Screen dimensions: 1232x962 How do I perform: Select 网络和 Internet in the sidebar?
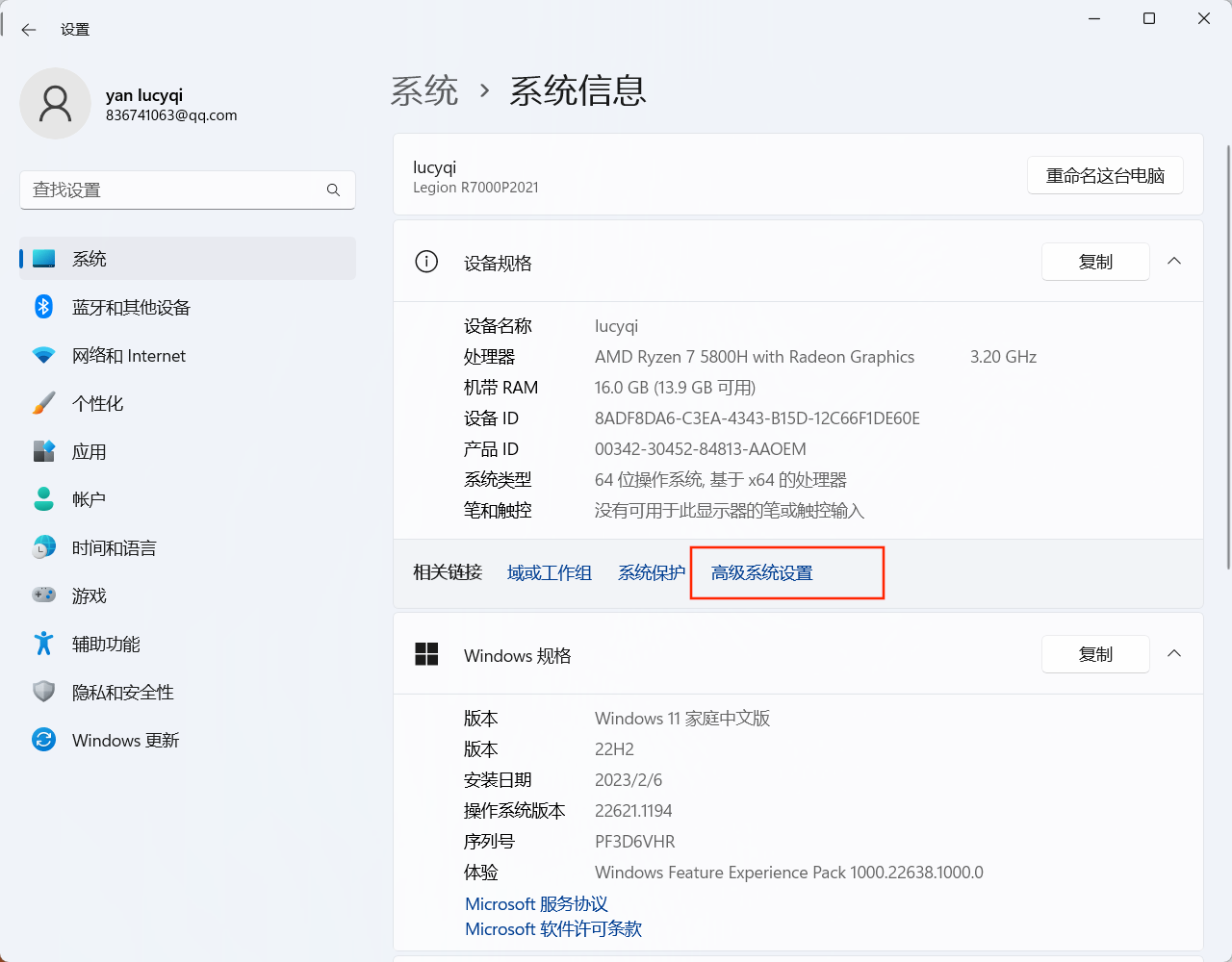pyautogui.click(x=128, y=355)
